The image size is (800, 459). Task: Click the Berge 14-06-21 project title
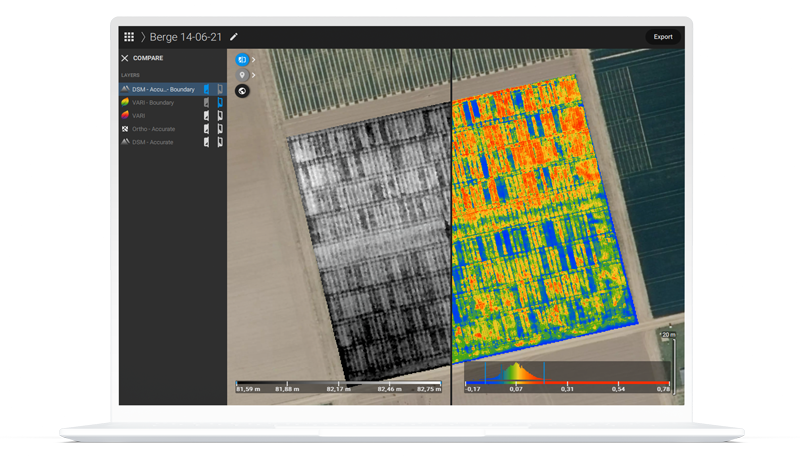186,37
